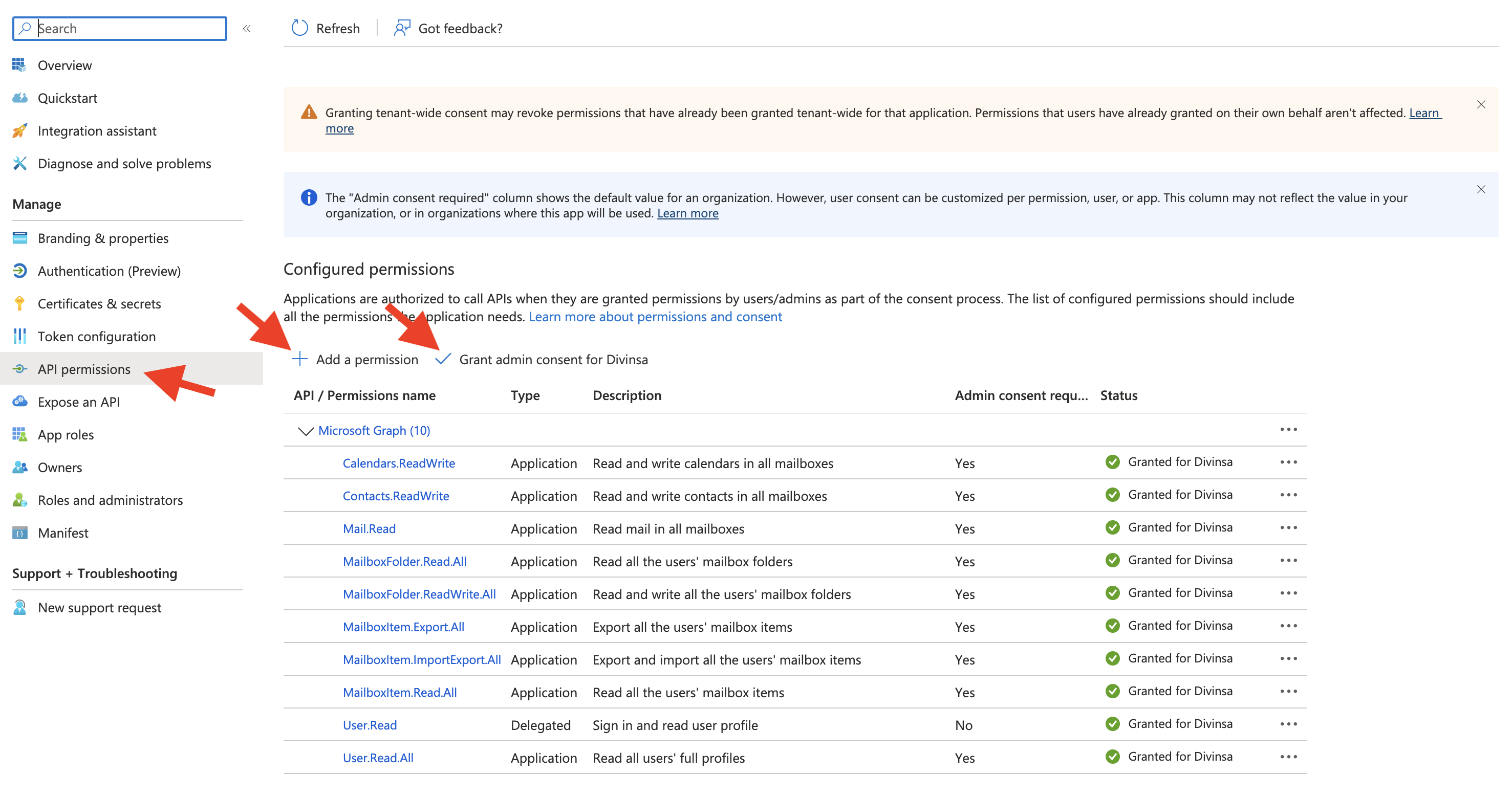Click the Got feedback person icon
The width and height of the screenshot is (1512, 797).
click(402, 28)
